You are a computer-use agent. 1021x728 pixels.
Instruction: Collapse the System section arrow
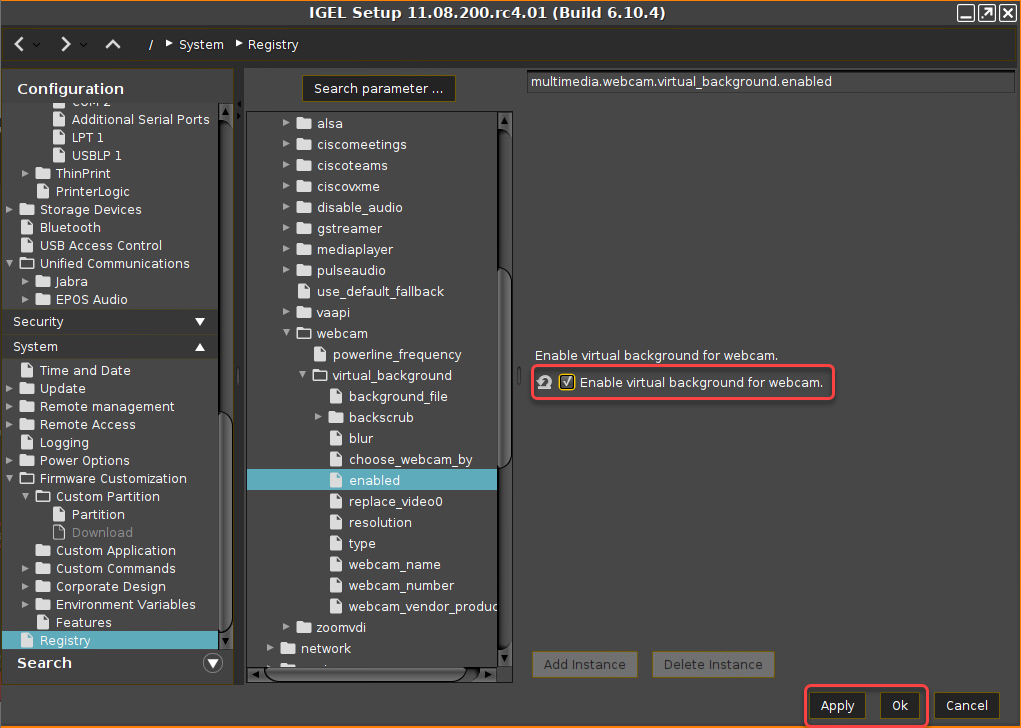coord(200,347)
